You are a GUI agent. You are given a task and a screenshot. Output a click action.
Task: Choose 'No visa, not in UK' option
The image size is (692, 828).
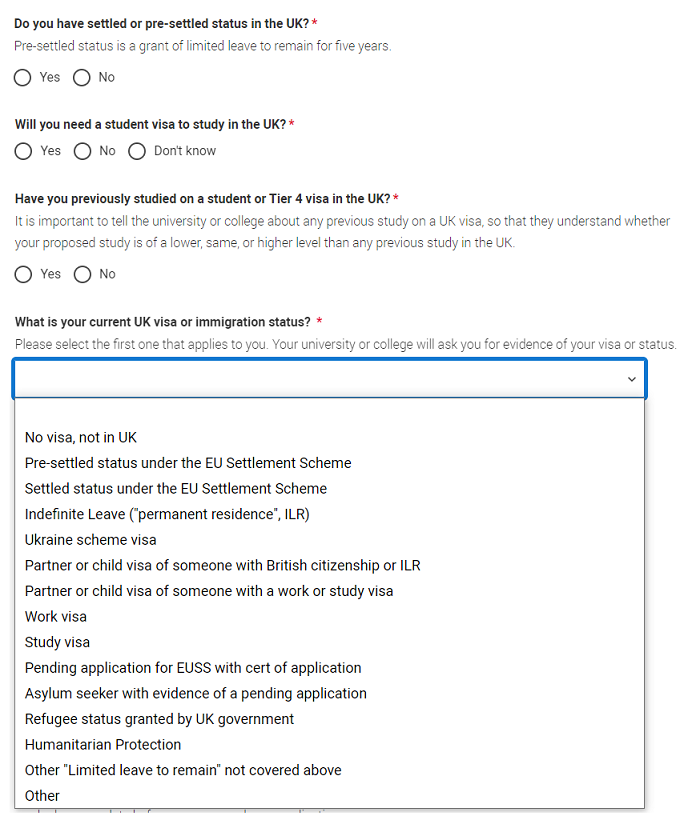tap(81, 437)
